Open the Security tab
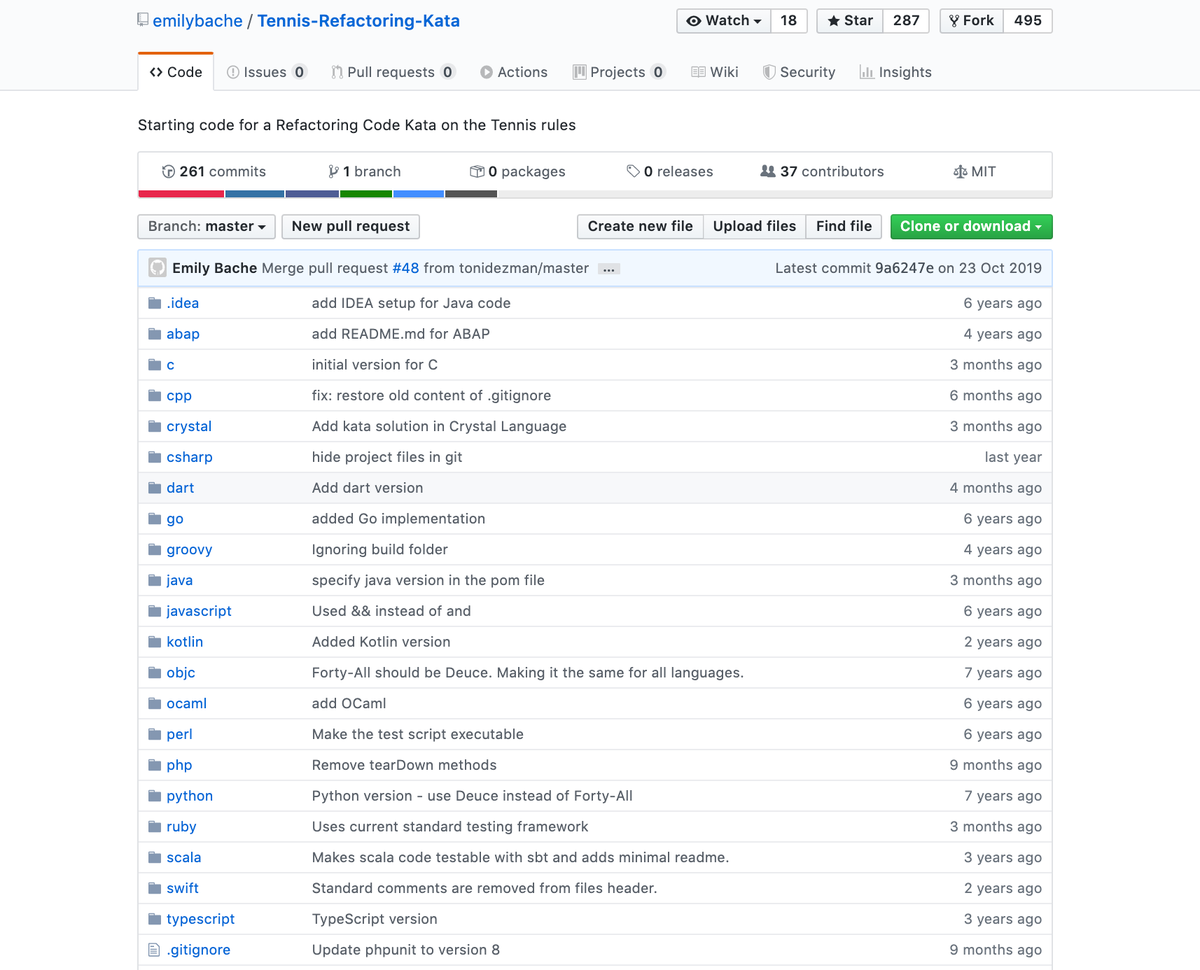 (798, 72)
